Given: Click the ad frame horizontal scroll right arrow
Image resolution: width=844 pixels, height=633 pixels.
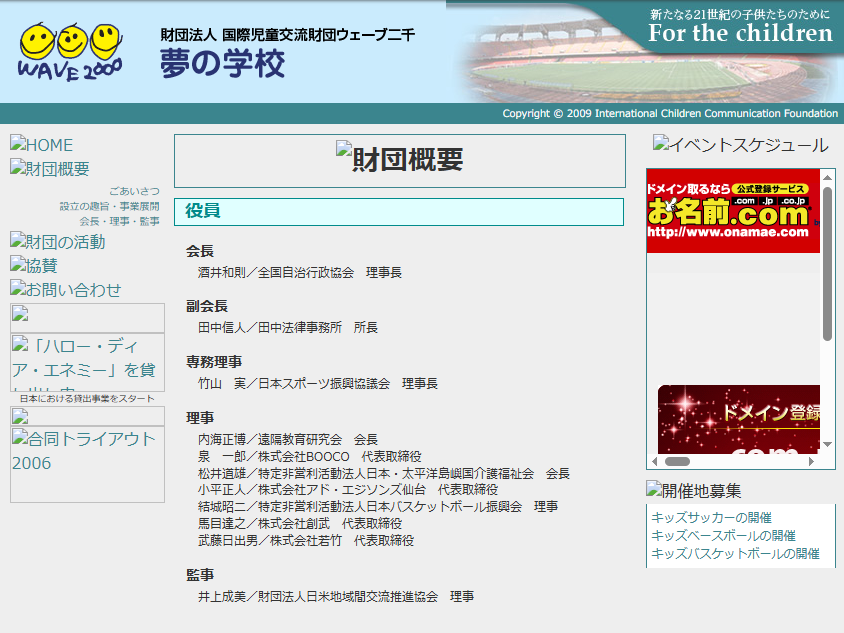Looking at the screenshot, I should pos(812,462).
